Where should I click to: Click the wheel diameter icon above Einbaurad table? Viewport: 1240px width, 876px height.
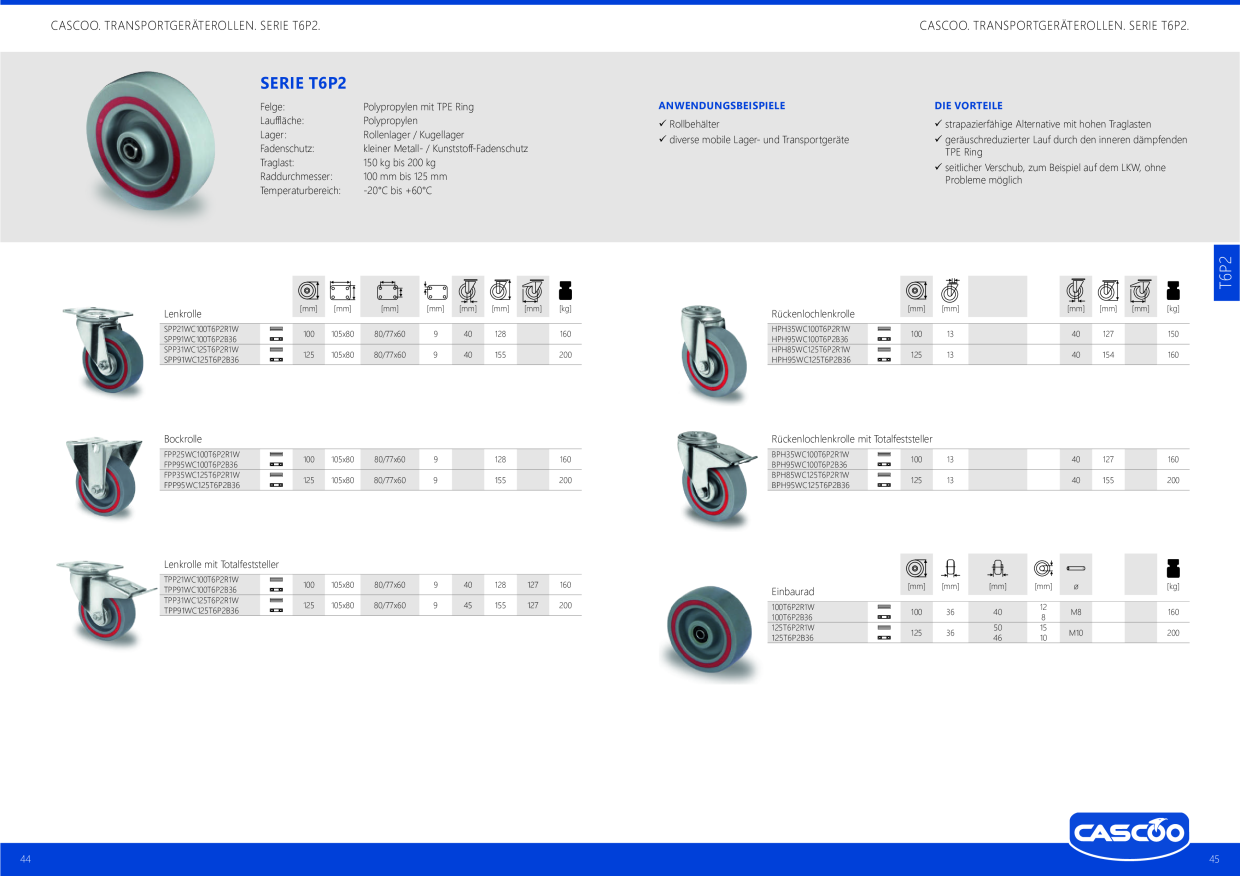[916, 568]
